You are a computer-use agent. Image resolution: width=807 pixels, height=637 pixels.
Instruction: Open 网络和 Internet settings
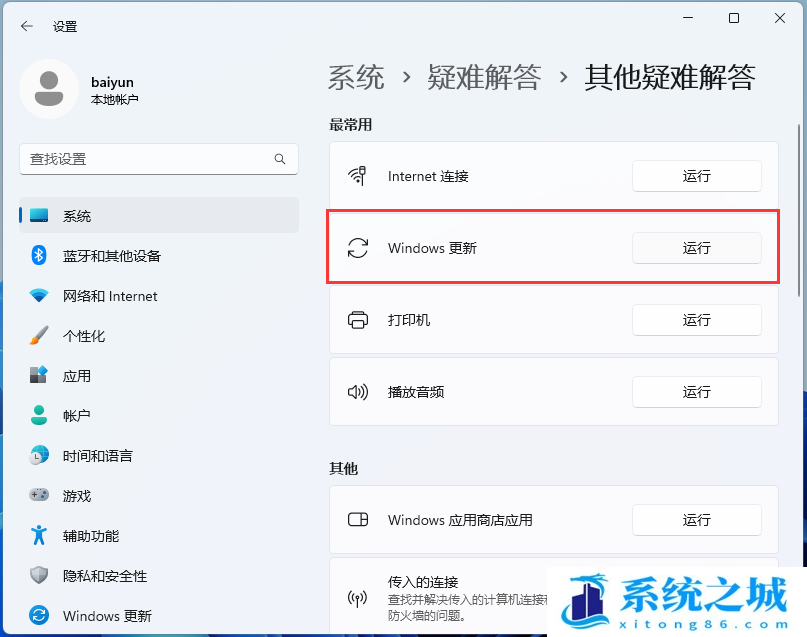(159, 295)
